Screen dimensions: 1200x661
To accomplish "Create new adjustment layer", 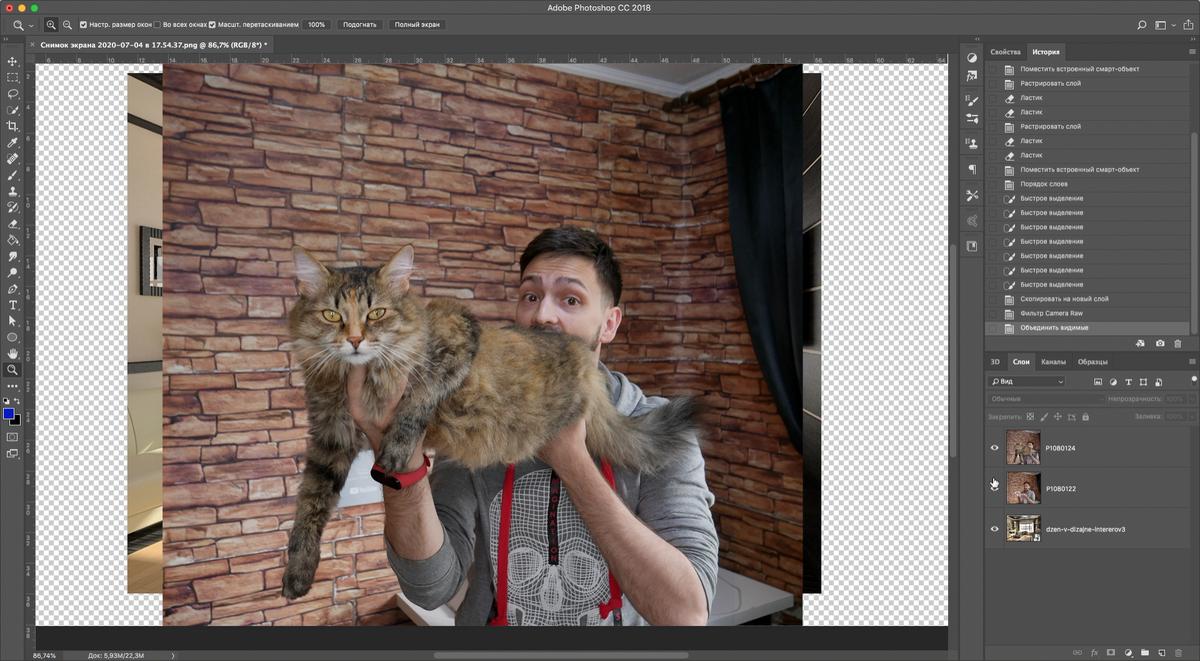I will [x=1127, y=652].
